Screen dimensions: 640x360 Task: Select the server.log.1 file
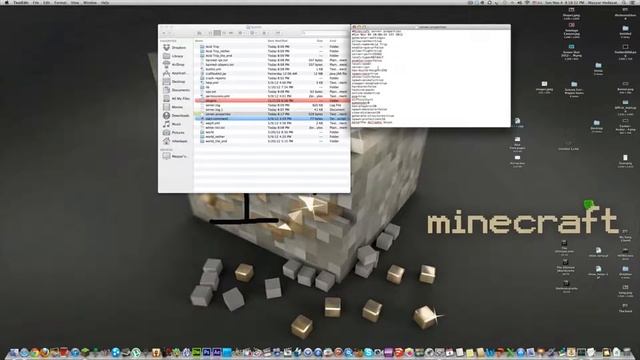click(214, 109)
